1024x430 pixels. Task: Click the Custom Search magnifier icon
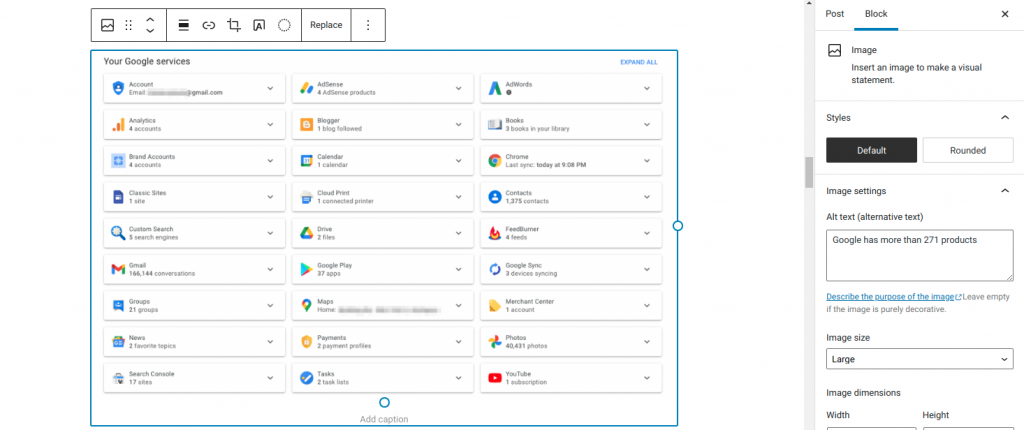[x=118, y=233]
